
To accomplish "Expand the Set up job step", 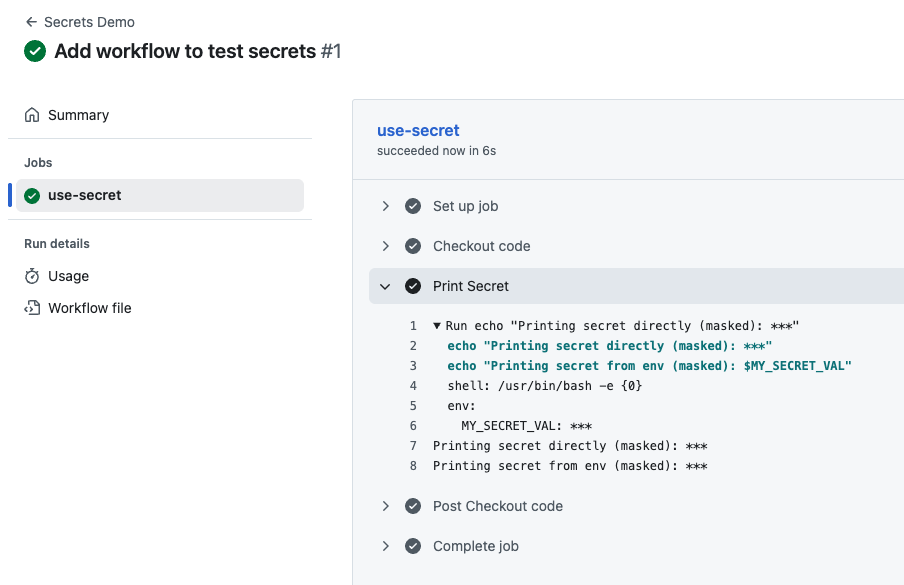I will click(x=386, y=206).
